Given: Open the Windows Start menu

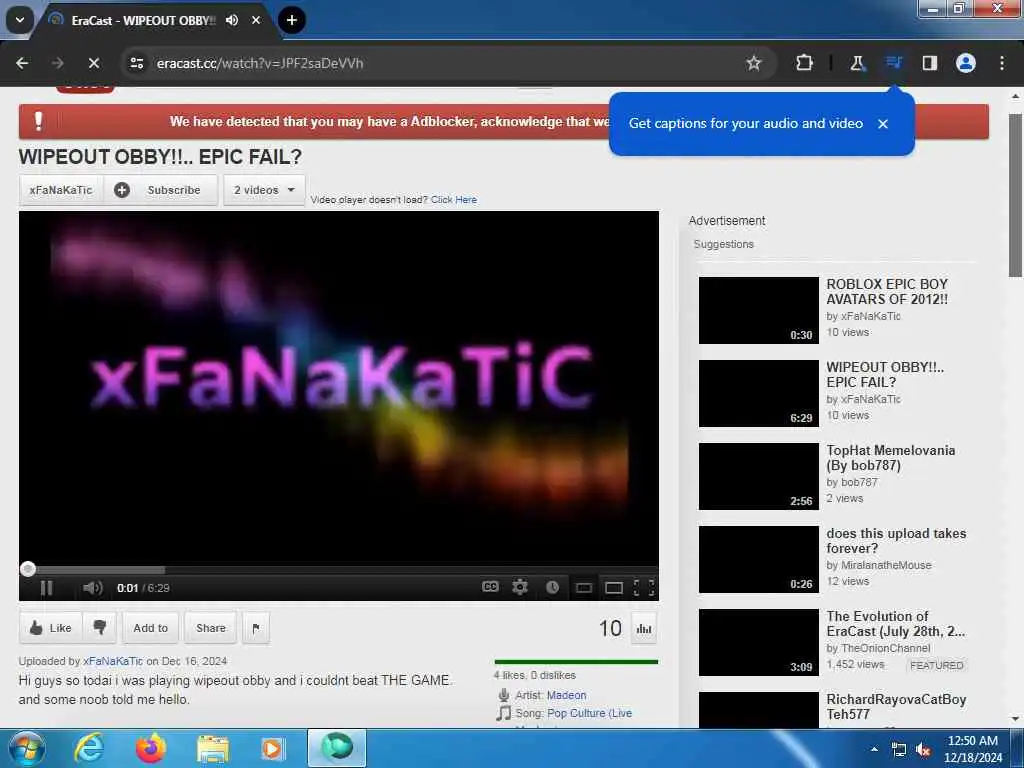Looking at the screenshot, I should (x=27, y=748).
